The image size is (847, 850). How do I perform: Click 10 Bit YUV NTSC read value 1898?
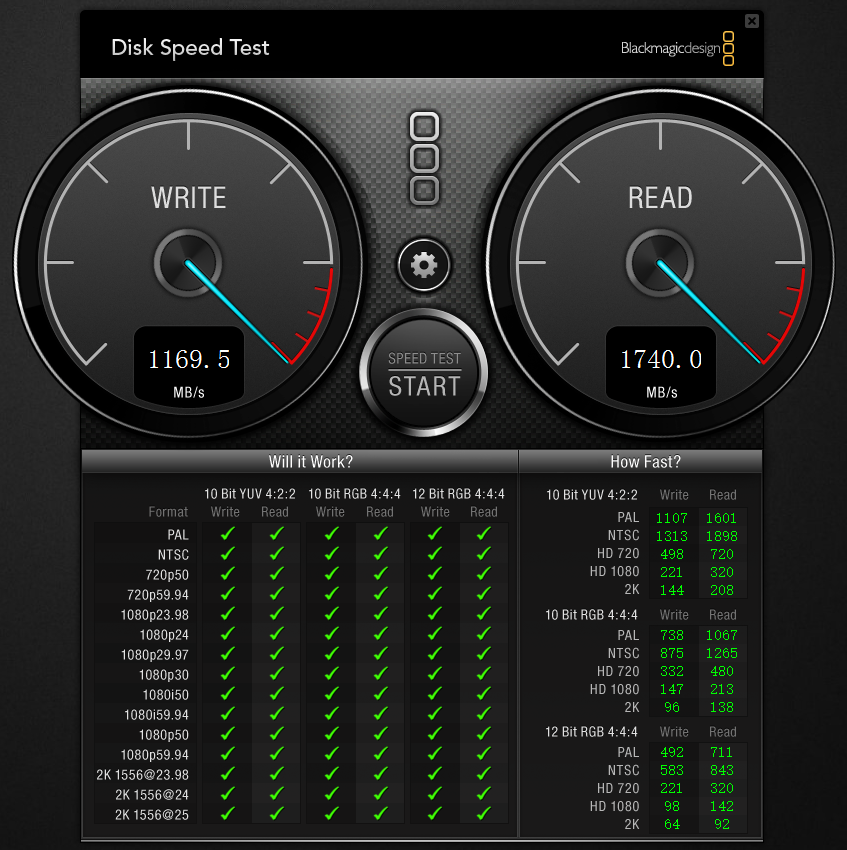721,536
